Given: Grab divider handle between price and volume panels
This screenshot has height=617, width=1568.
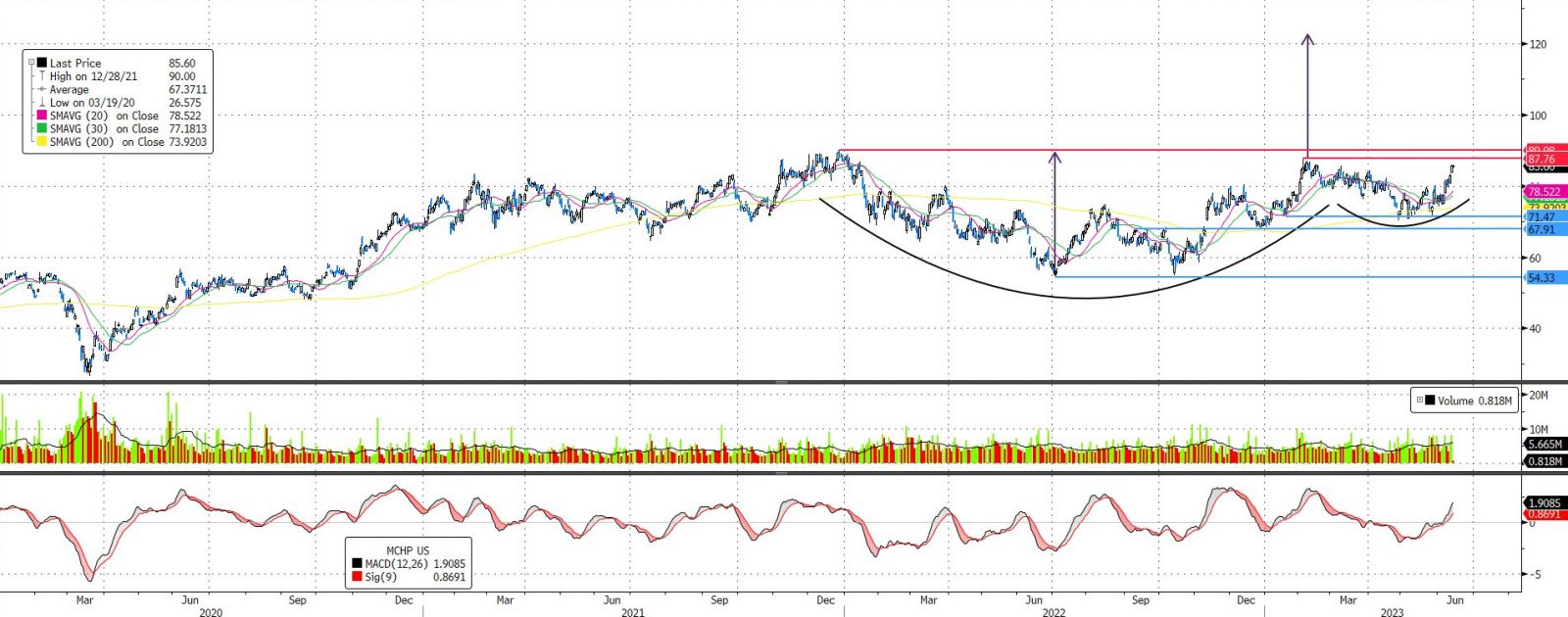Looking at the screenshot, I should (781, 382).
